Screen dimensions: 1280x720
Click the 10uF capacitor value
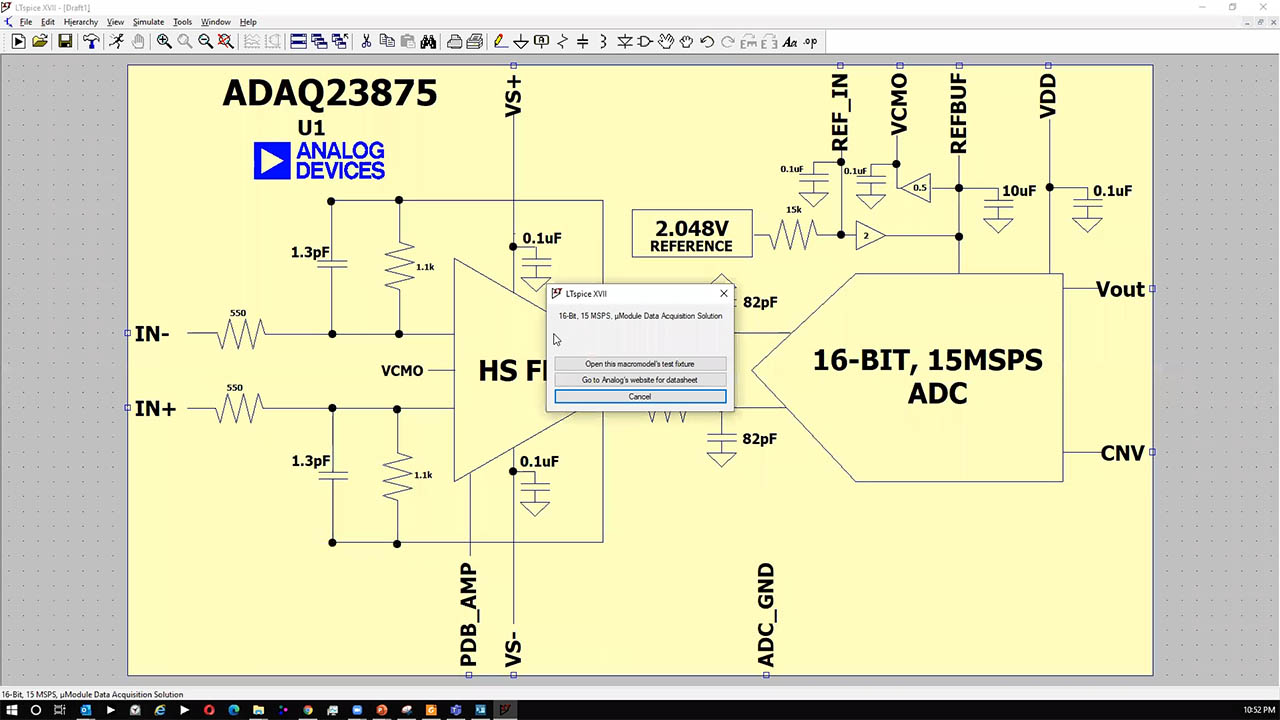(x=1019, y=191)
